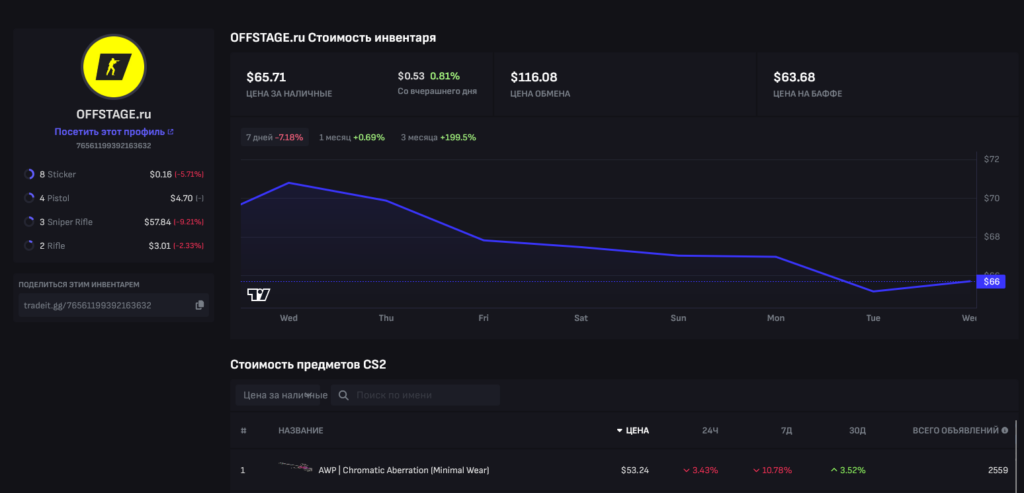
Task: Copy the tradeit.gg inventory share link
Action: pyautogui.click(x=200, y=305)
